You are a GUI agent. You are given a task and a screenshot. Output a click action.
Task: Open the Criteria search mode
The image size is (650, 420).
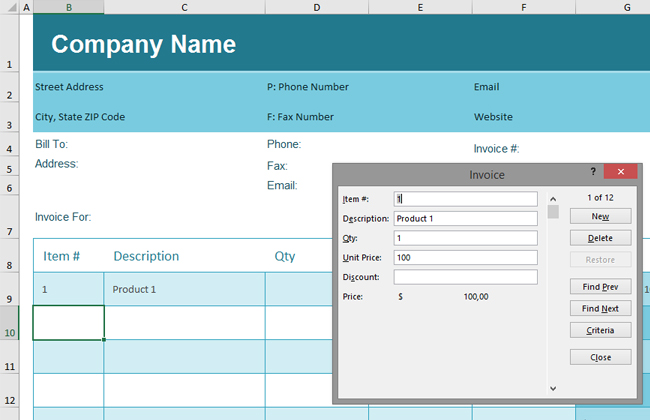[600, 330]
